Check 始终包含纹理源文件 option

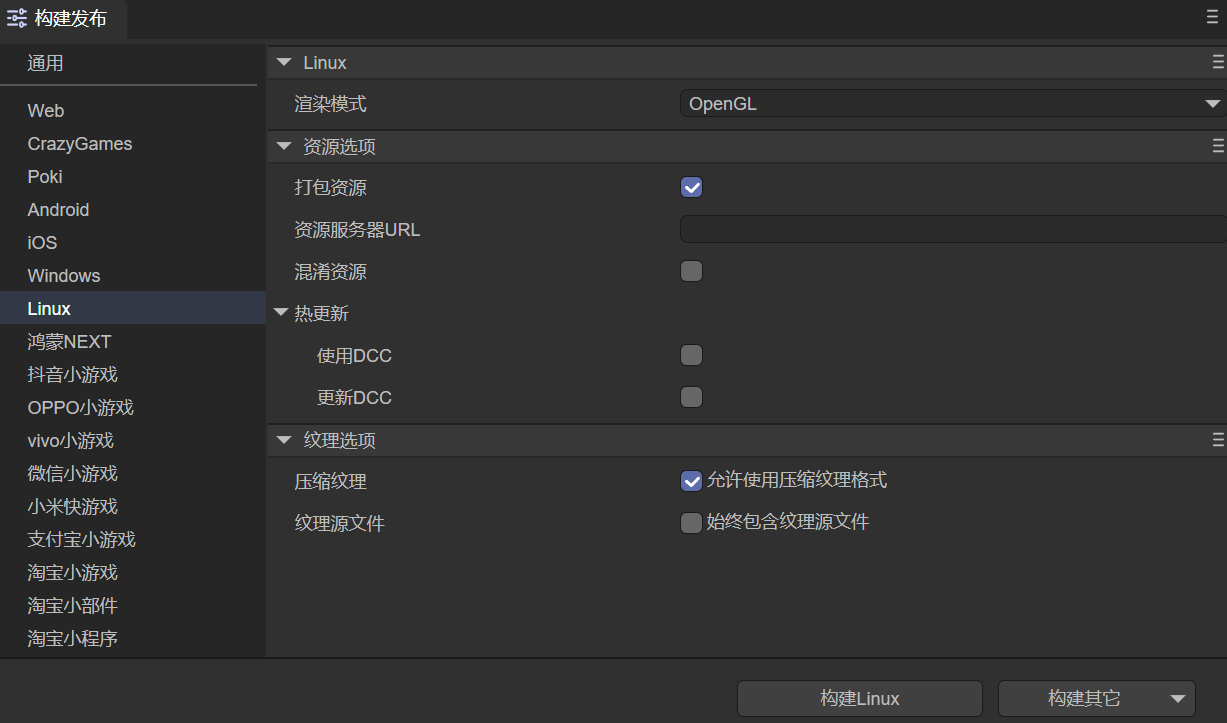pyautogui.click(x=691, y=523)
